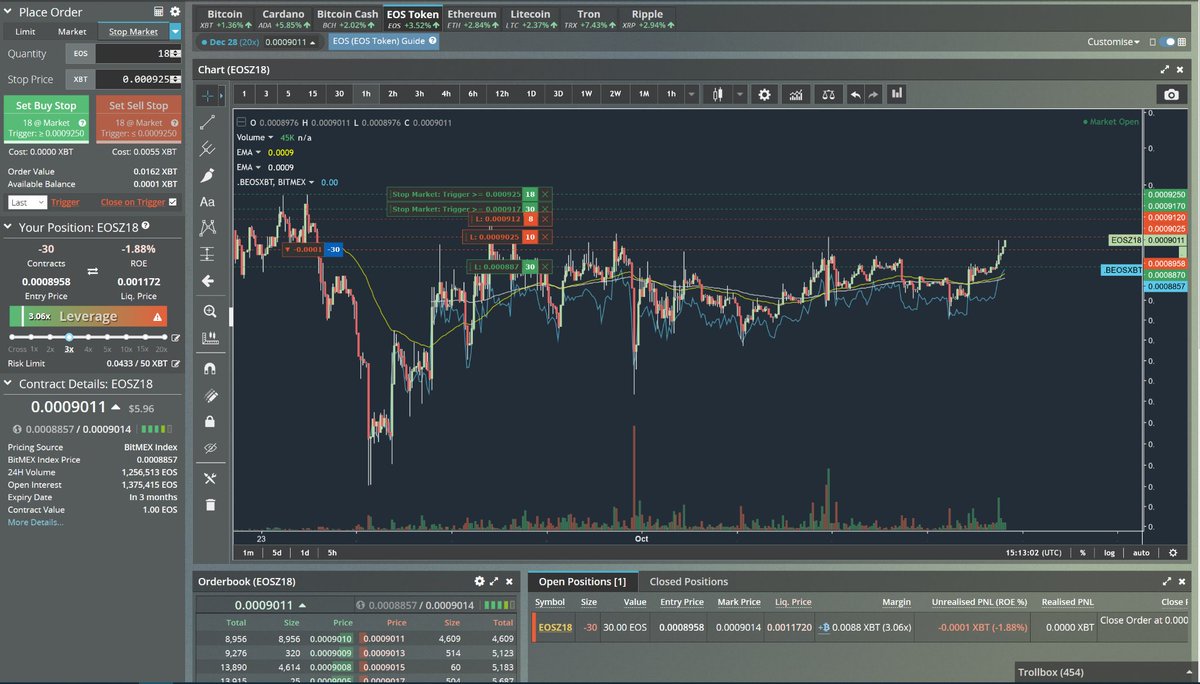Click the Set Sell Stop button
Screen dimensions: 1200x684
(x=138, y=118)
